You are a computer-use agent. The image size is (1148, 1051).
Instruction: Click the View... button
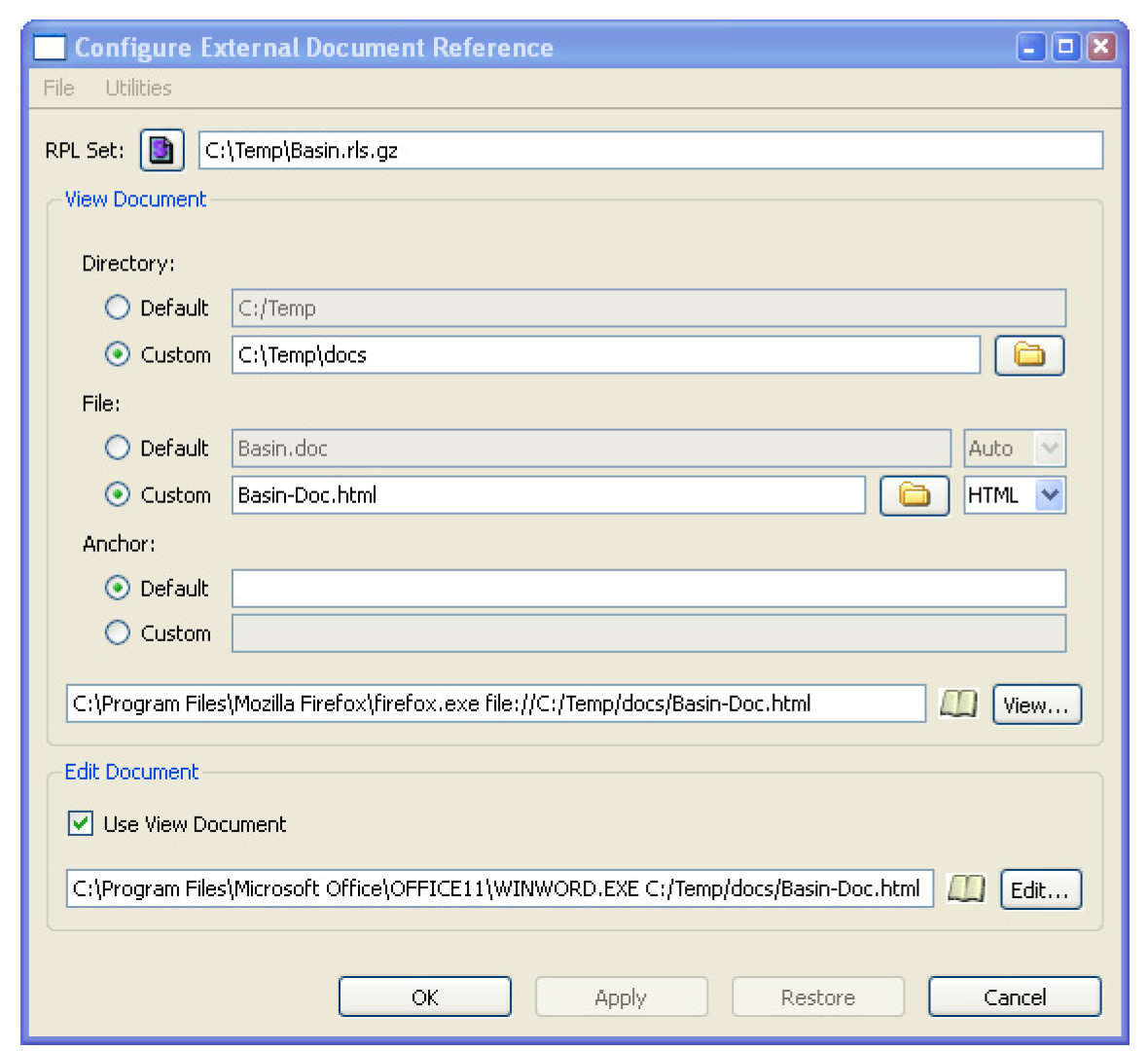[x=1036, y=705]
